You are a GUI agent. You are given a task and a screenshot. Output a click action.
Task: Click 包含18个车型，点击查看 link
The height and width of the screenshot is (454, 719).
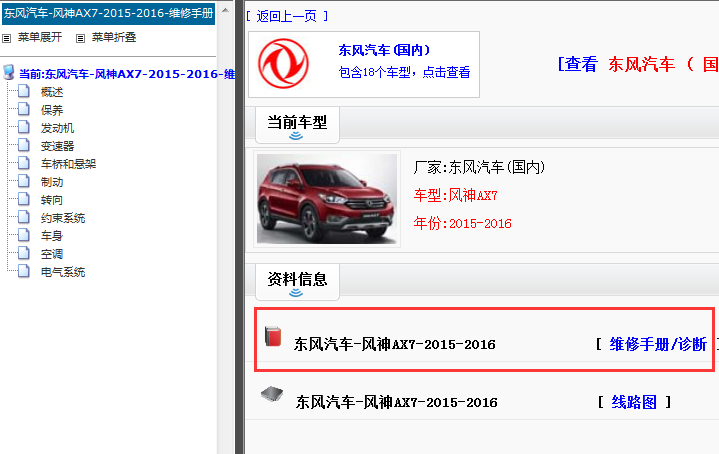tap(404, 72)
